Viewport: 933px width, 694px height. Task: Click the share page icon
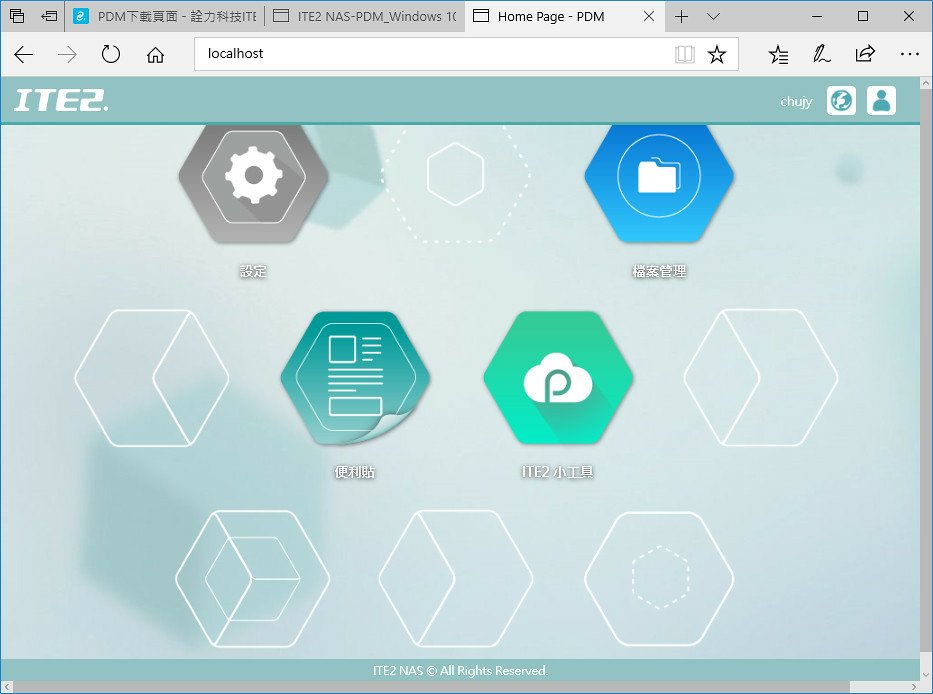865,55
